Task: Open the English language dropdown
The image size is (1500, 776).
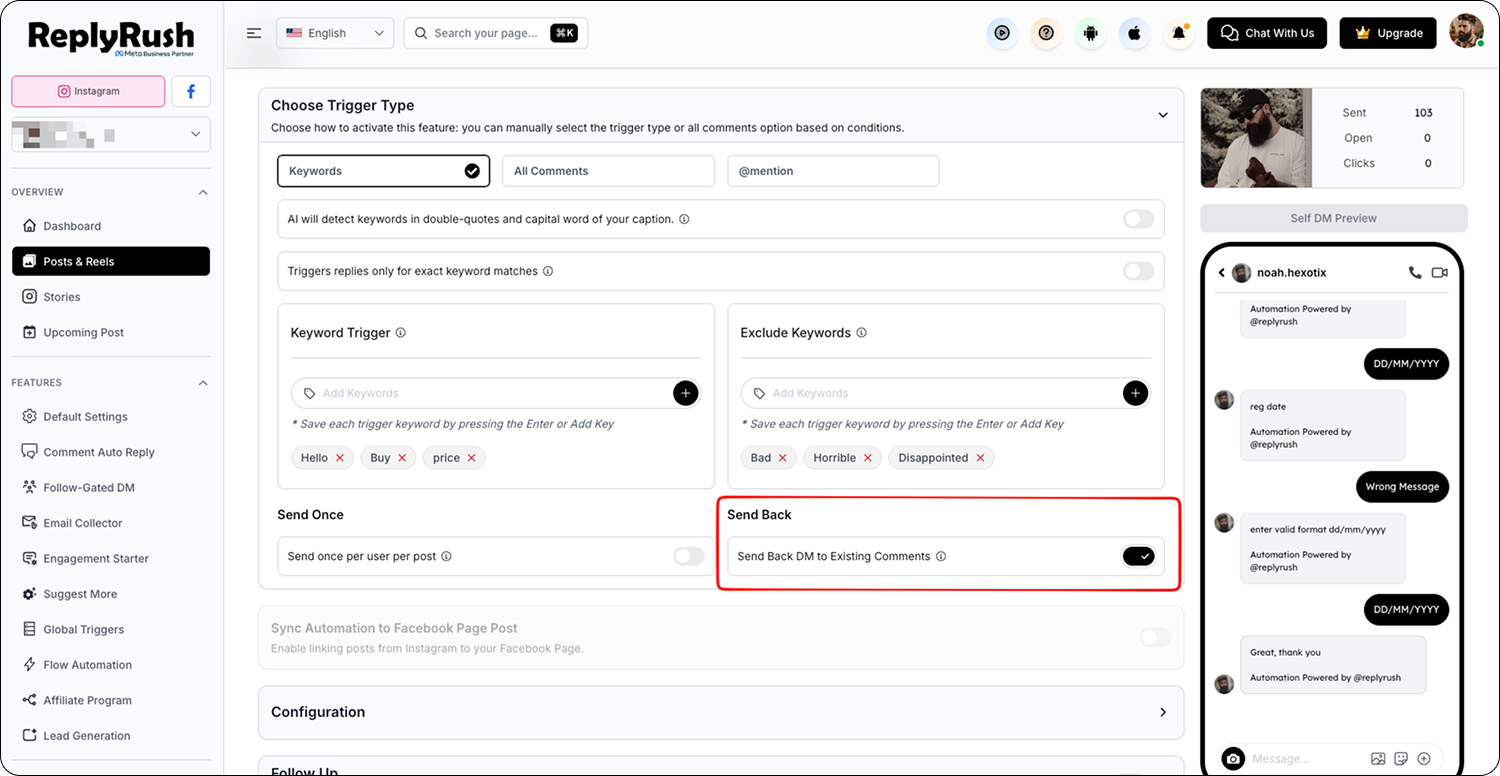Action: point(335,33)
